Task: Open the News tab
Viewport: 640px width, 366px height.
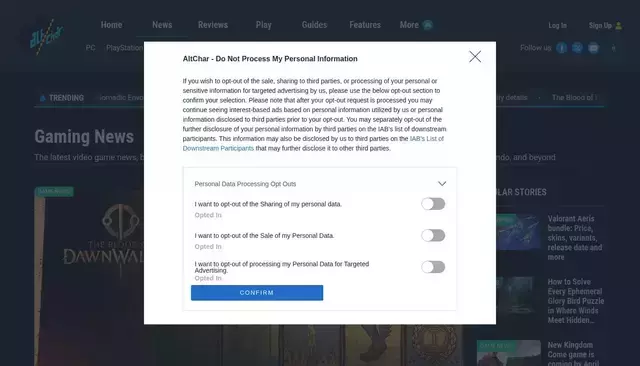Action: pos(162,25)
